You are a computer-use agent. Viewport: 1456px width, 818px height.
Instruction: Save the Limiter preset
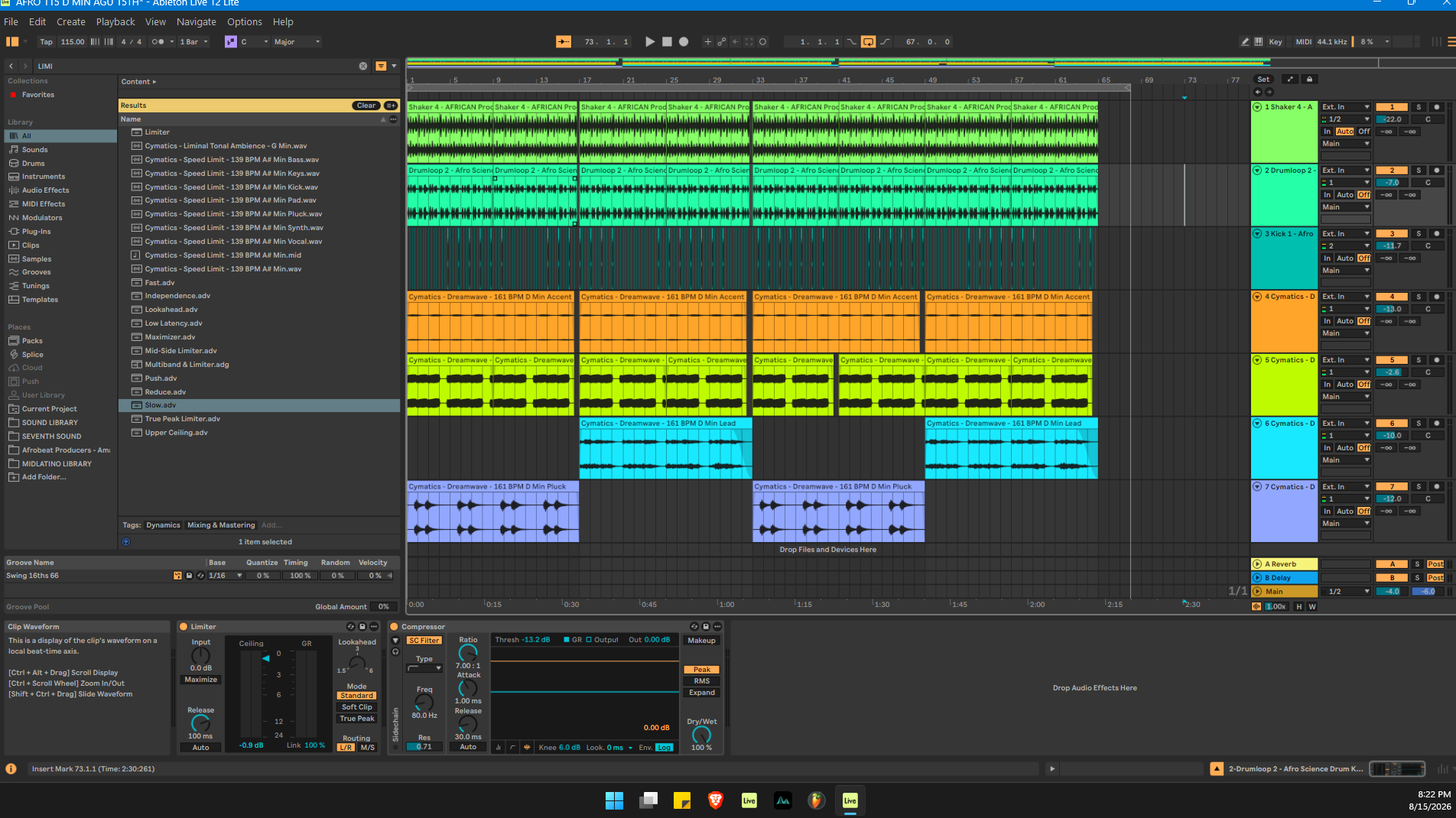pos(363,627)
